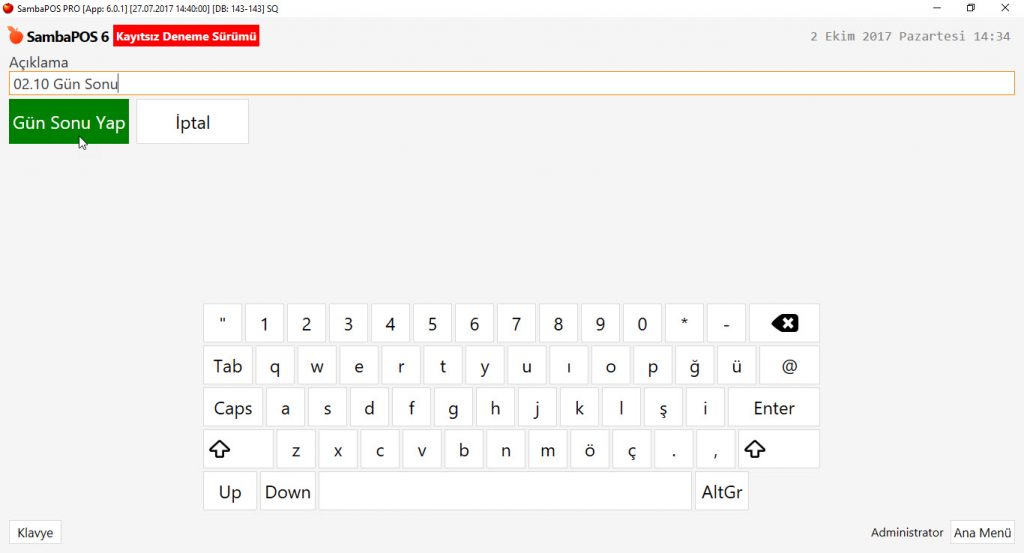The width and height of the screenshot is (1024, 553).
Task: Open Ana Menü
Action: (x=982, y=533)
